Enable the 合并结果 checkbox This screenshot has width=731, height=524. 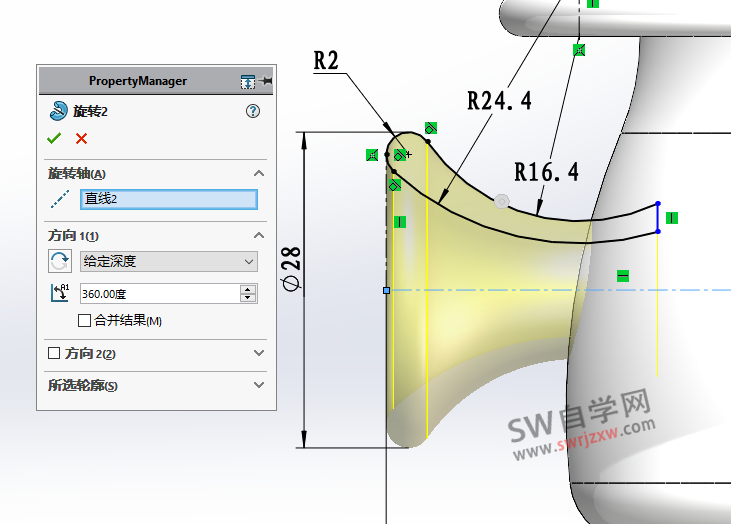85,321
